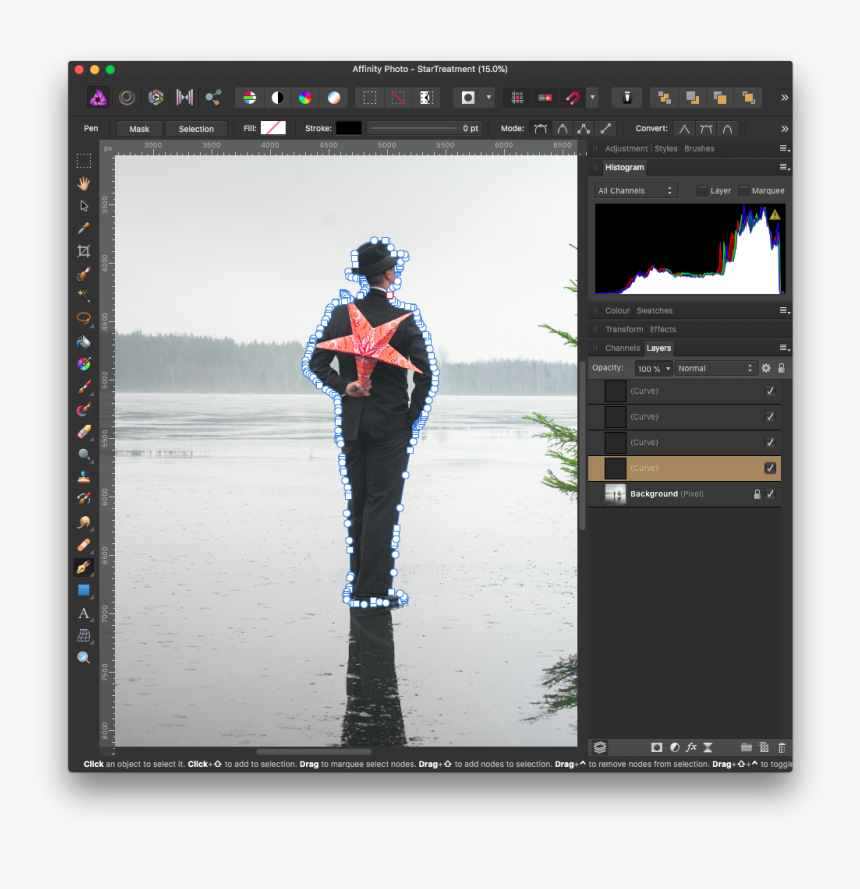The width and height of the screenshot is (860, 889).
Task: Click the Hand tool for panning
Action: [x=85, y=183]
